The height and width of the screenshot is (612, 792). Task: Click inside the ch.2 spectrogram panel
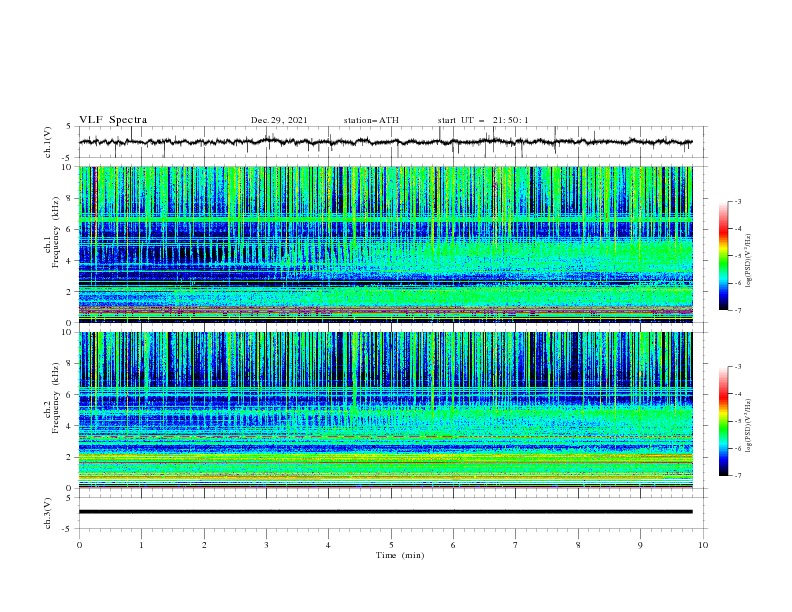click(385, 410)
